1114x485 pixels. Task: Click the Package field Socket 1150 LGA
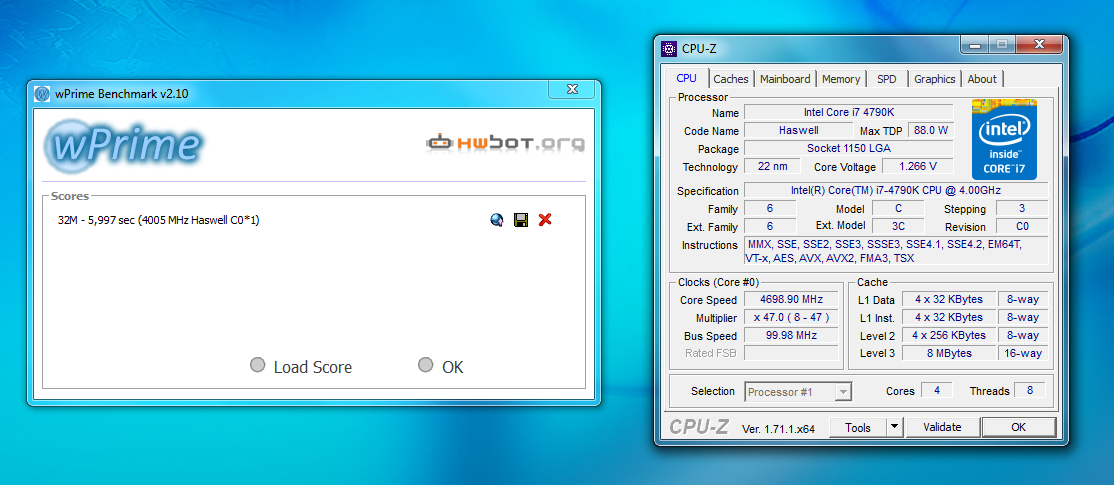[x=848, y=148]
